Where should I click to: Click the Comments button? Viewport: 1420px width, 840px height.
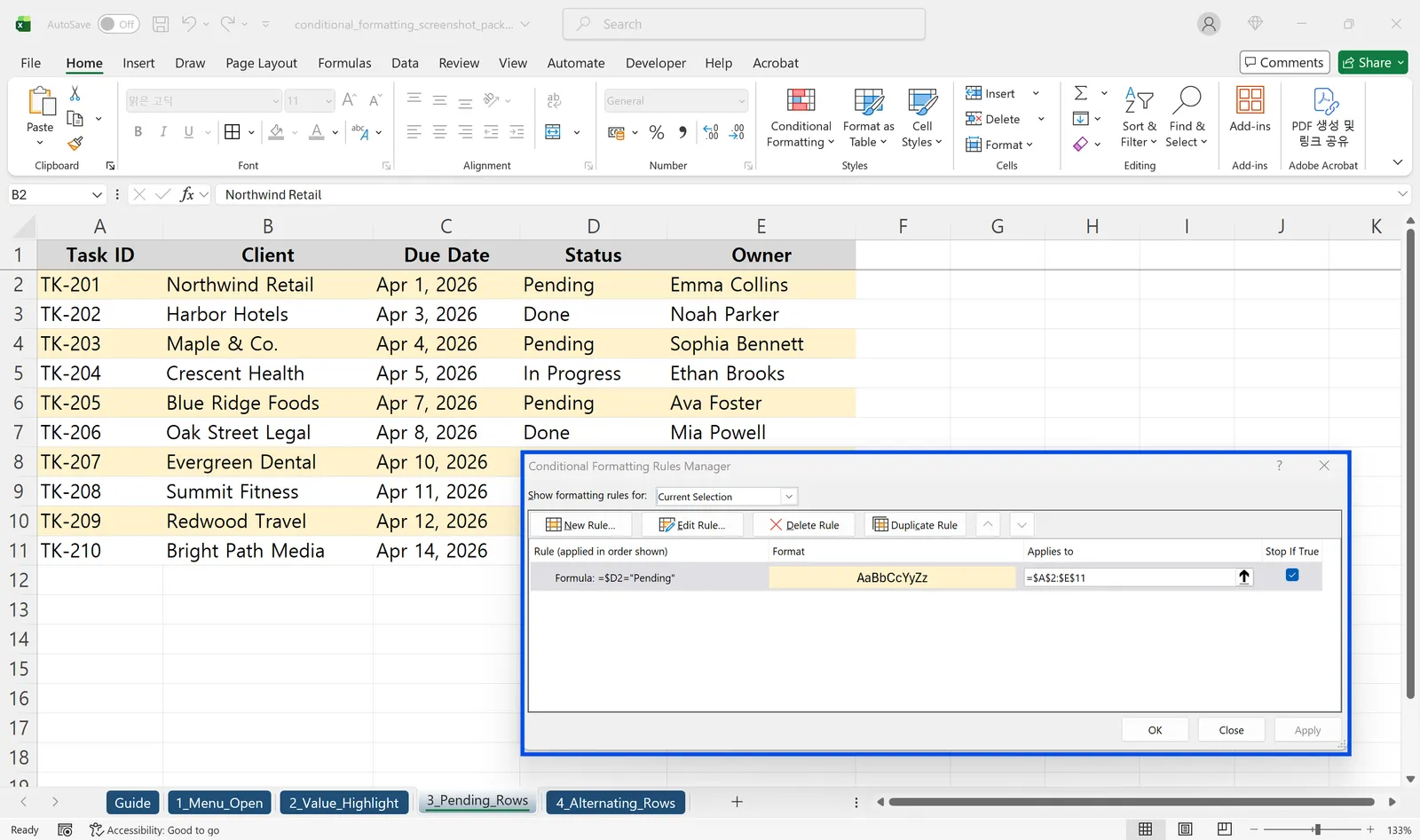pos(1284,62)
